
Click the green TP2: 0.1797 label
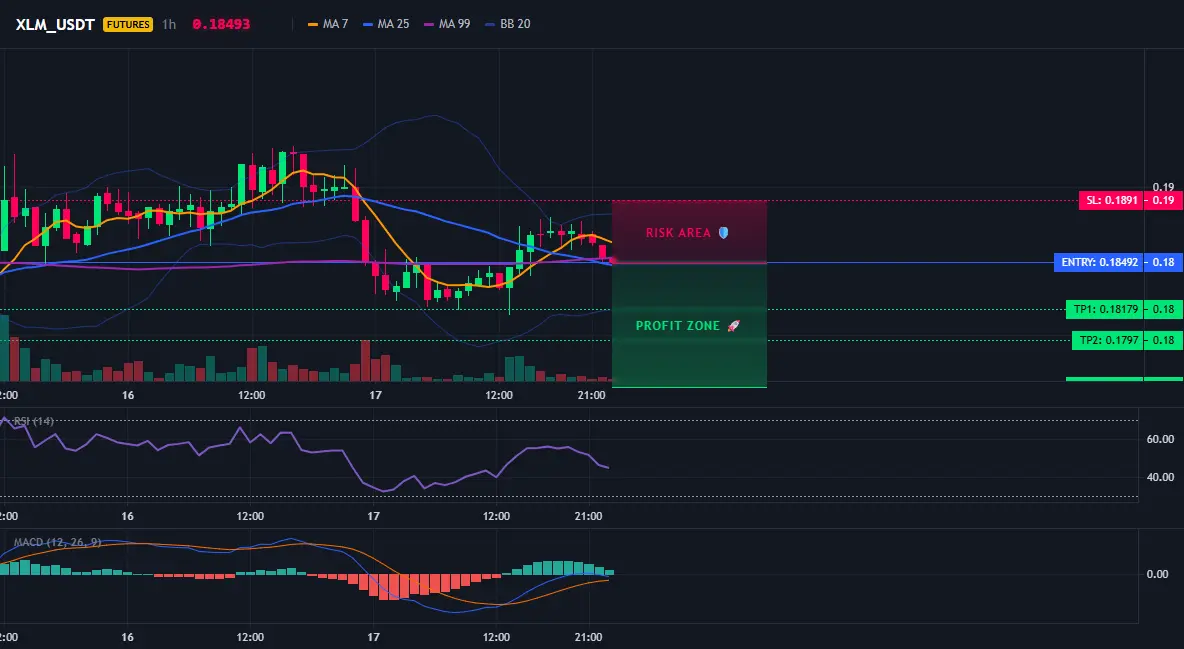1108,340
